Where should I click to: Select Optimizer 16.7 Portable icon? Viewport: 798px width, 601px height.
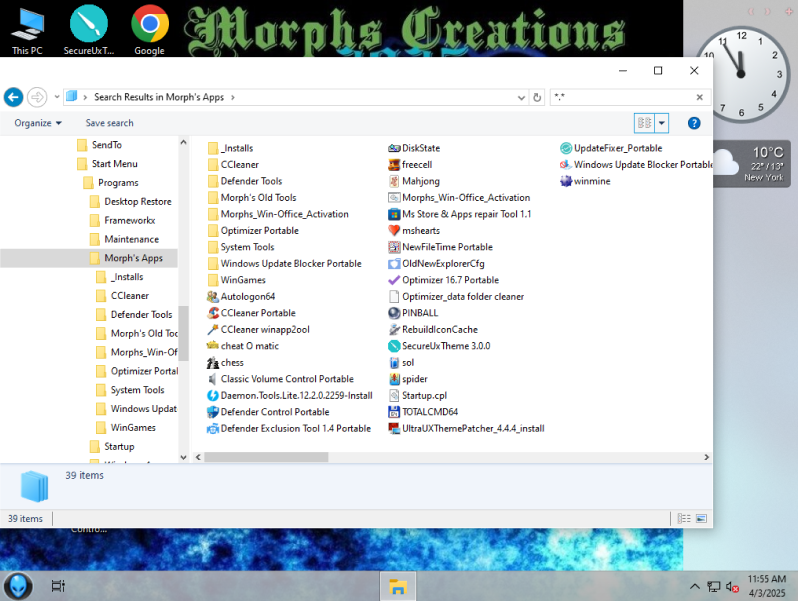(394, 280)
